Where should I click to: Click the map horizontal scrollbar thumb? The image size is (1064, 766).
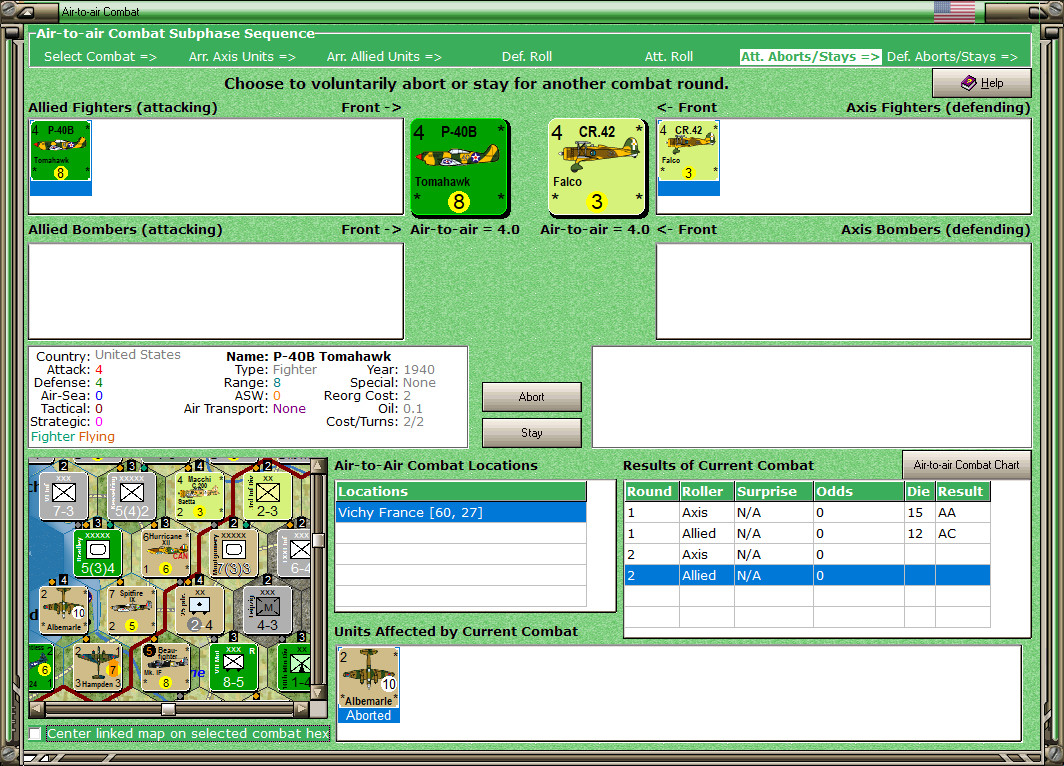[168, 709]
